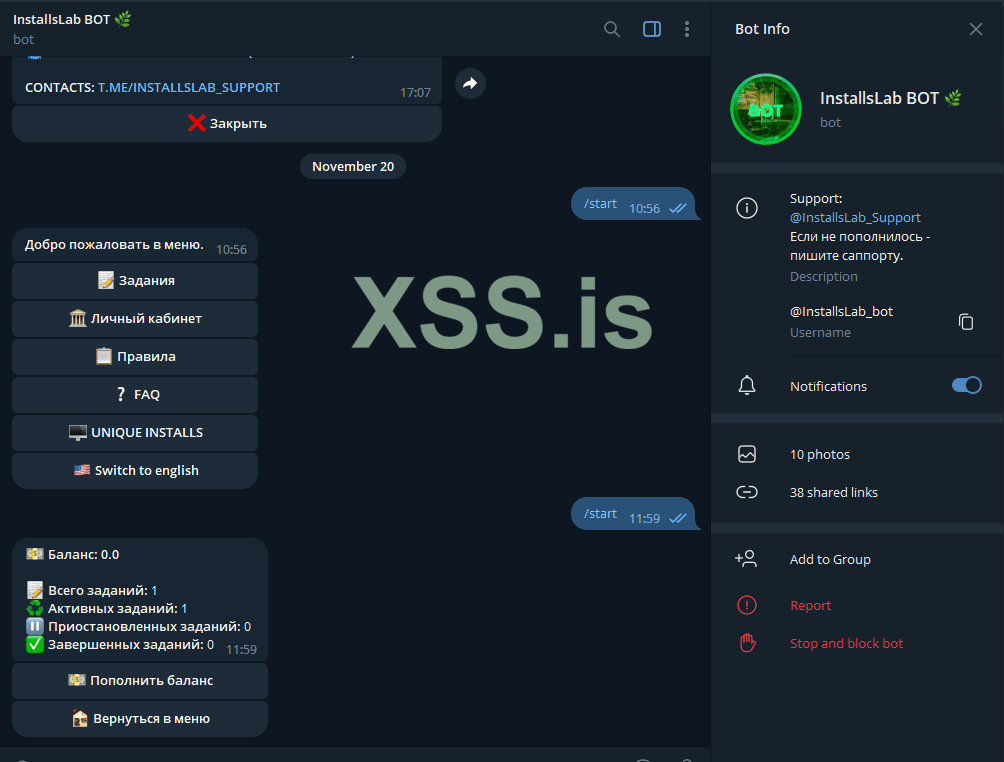Image resolution: width=1004 pixels, height=762 pixels.
Task: Open the three-dot chat options menu
Action: (x=686, y=29)
